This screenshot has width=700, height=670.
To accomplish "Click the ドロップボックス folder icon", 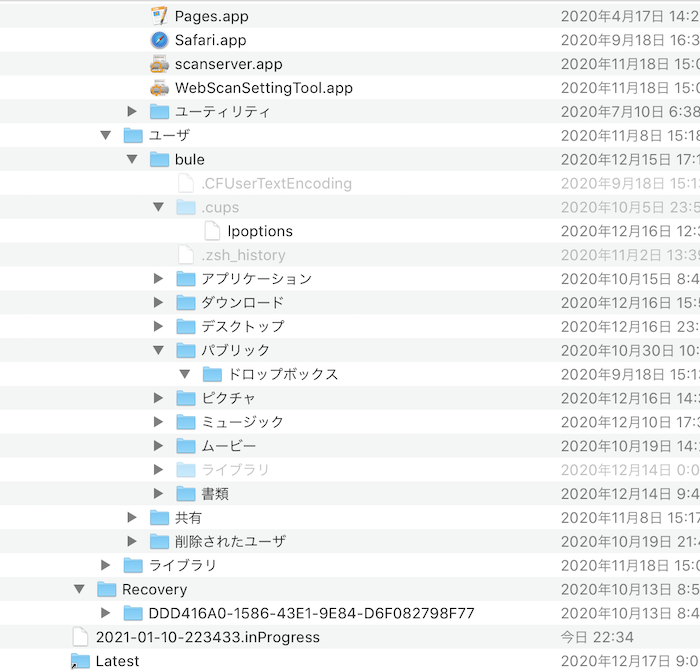I will 212,374.
